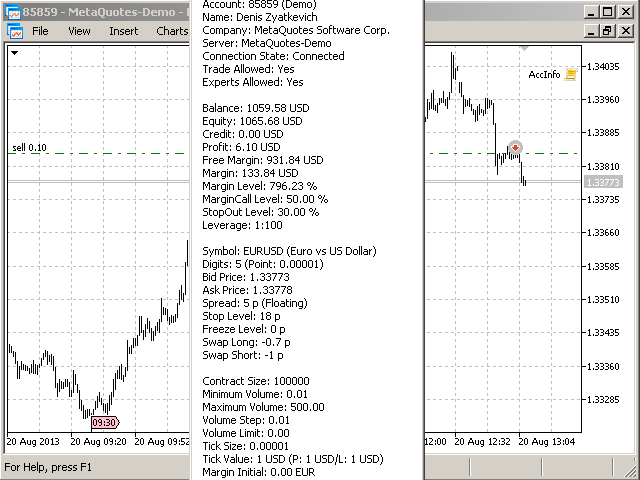
Task: Click the Bid Price: 1.33773 line
Action: point(246,278)
